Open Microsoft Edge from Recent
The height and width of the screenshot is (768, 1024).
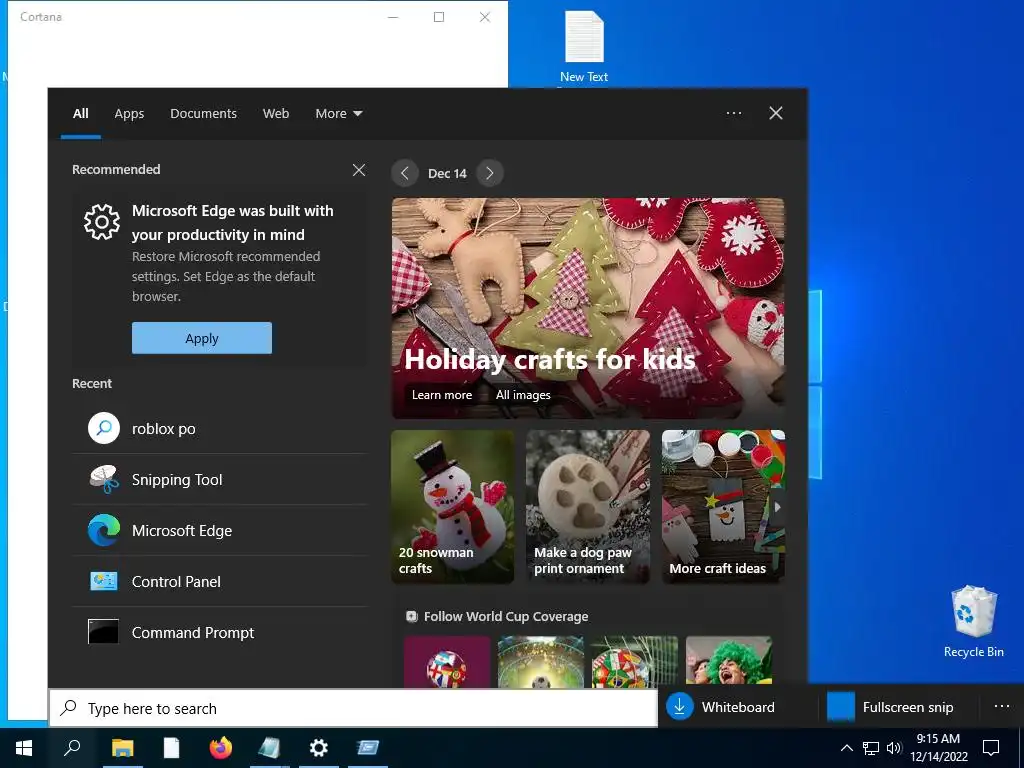(x=219, y=530)
